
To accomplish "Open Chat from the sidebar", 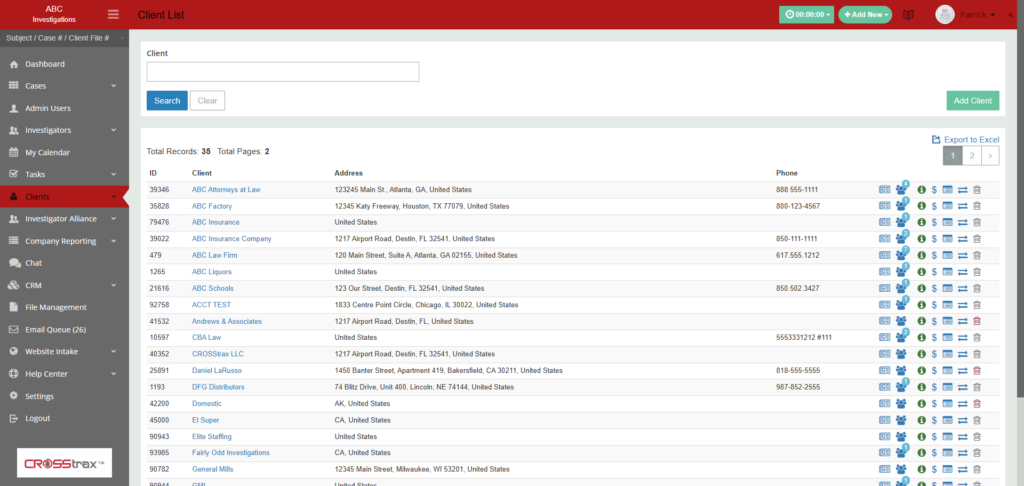I will [64, 263].
